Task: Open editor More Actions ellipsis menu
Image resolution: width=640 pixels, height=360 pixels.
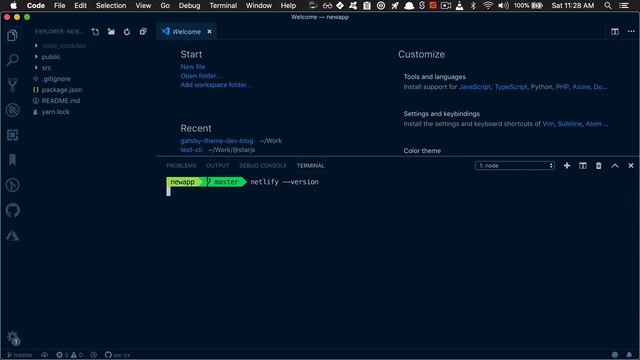Action: (x=631, y=32)
